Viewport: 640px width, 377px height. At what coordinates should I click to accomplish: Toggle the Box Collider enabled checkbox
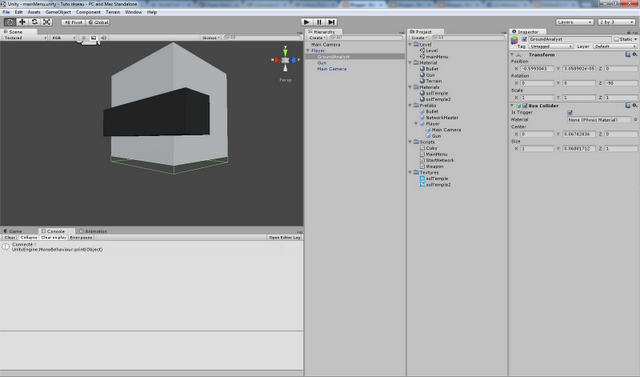click(x=525, y=106)
